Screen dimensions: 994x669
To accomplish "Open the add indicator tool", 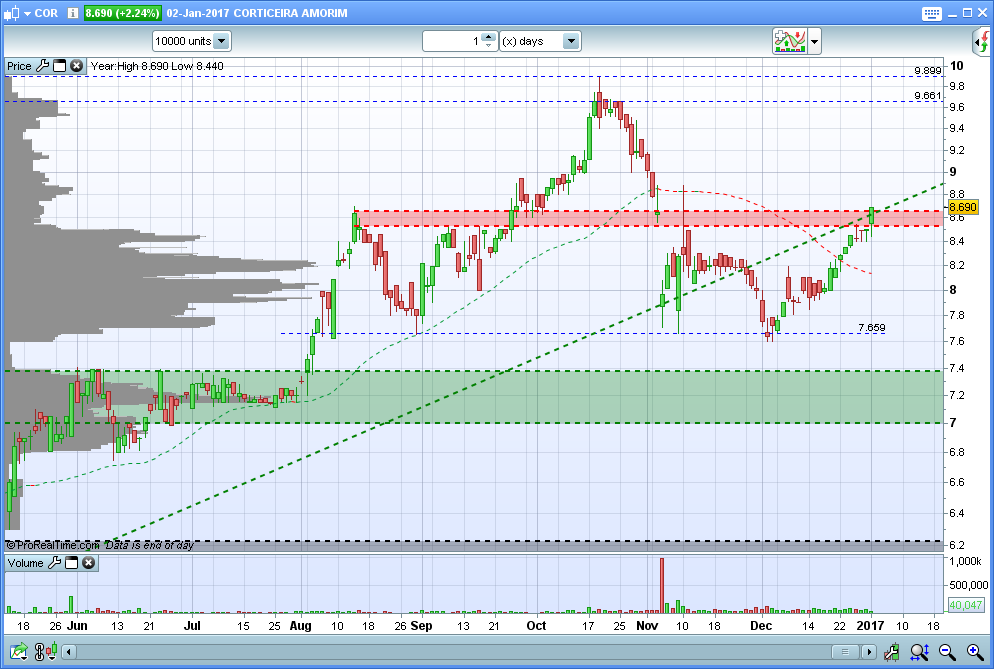I will [790, 41].
